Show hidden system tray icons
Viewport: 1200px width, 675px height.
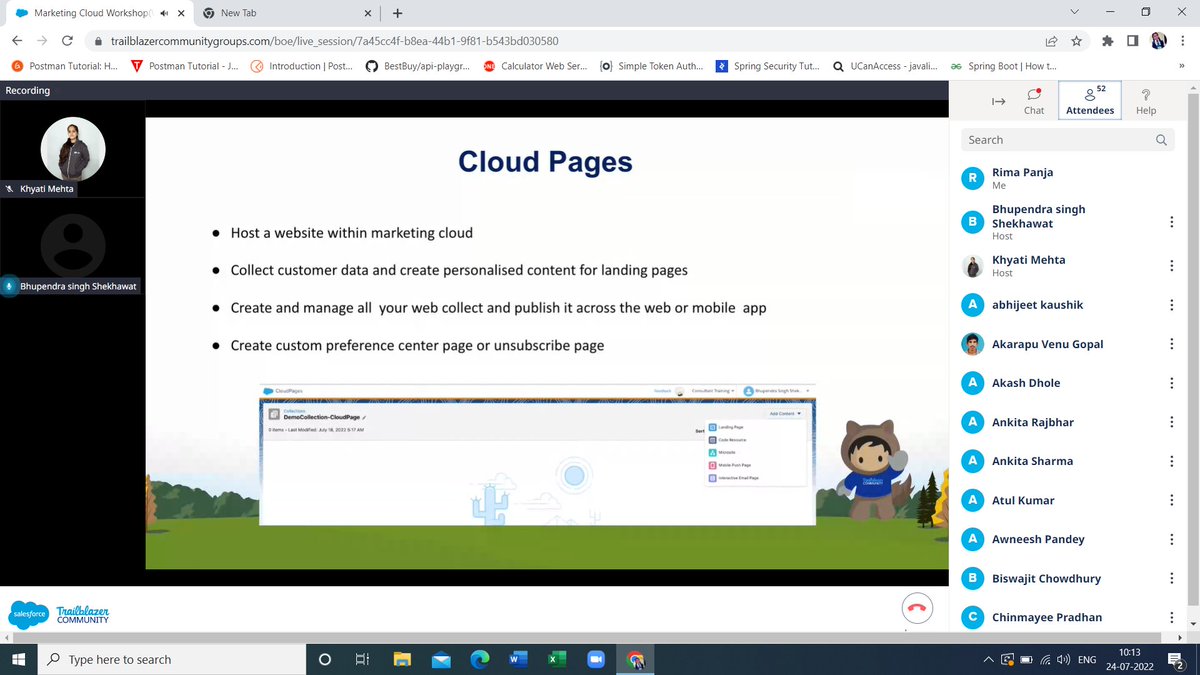pyautogui.click(x=988, y=660)
